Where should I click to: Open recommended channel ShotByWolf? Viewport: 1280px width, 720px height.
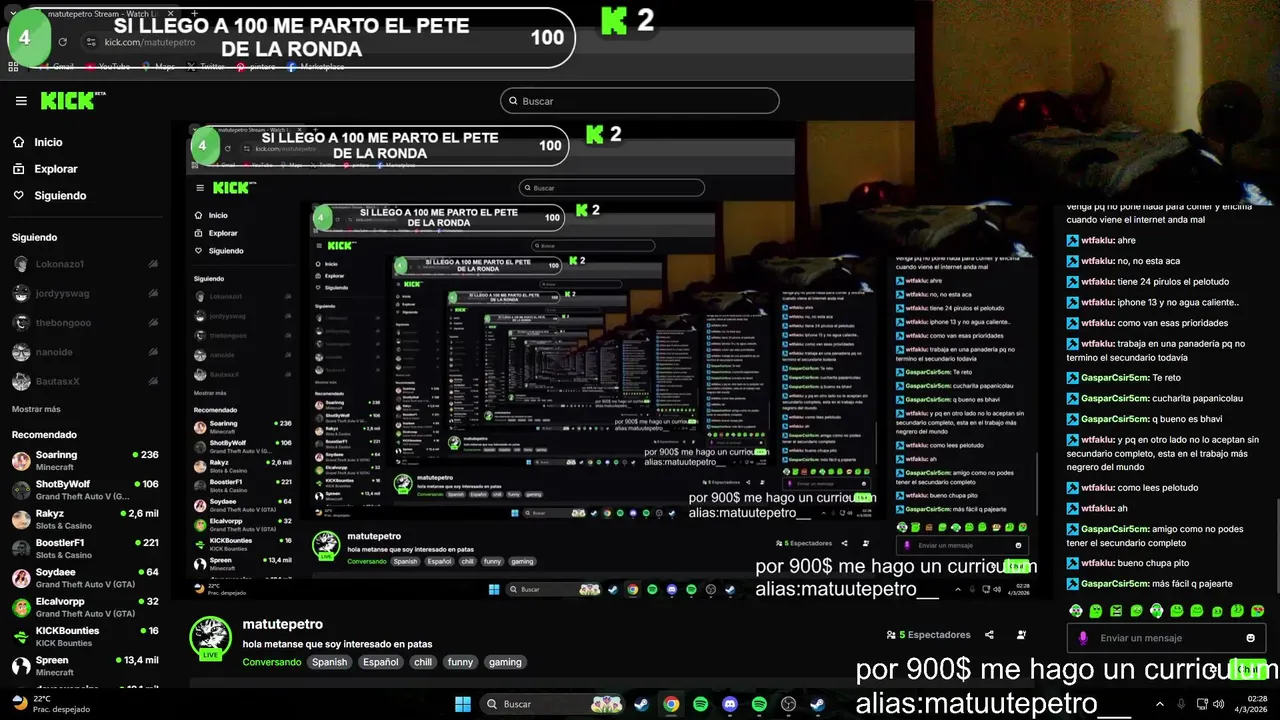point(85,490)
